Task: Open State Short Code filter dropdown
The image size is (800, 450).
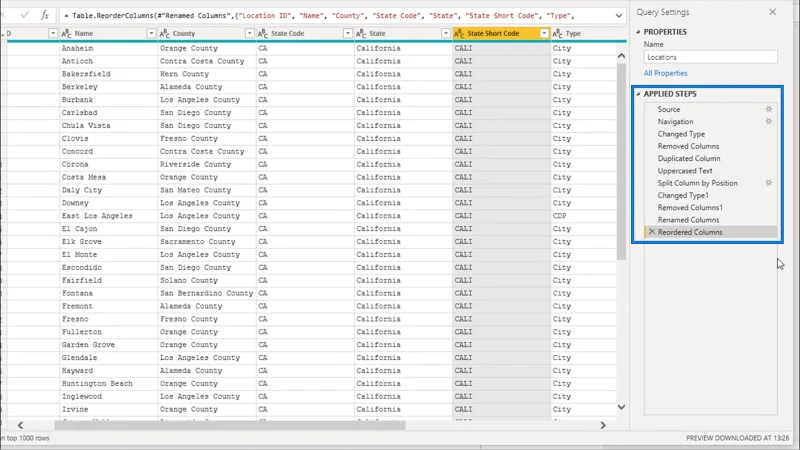Action: point(544,33)
